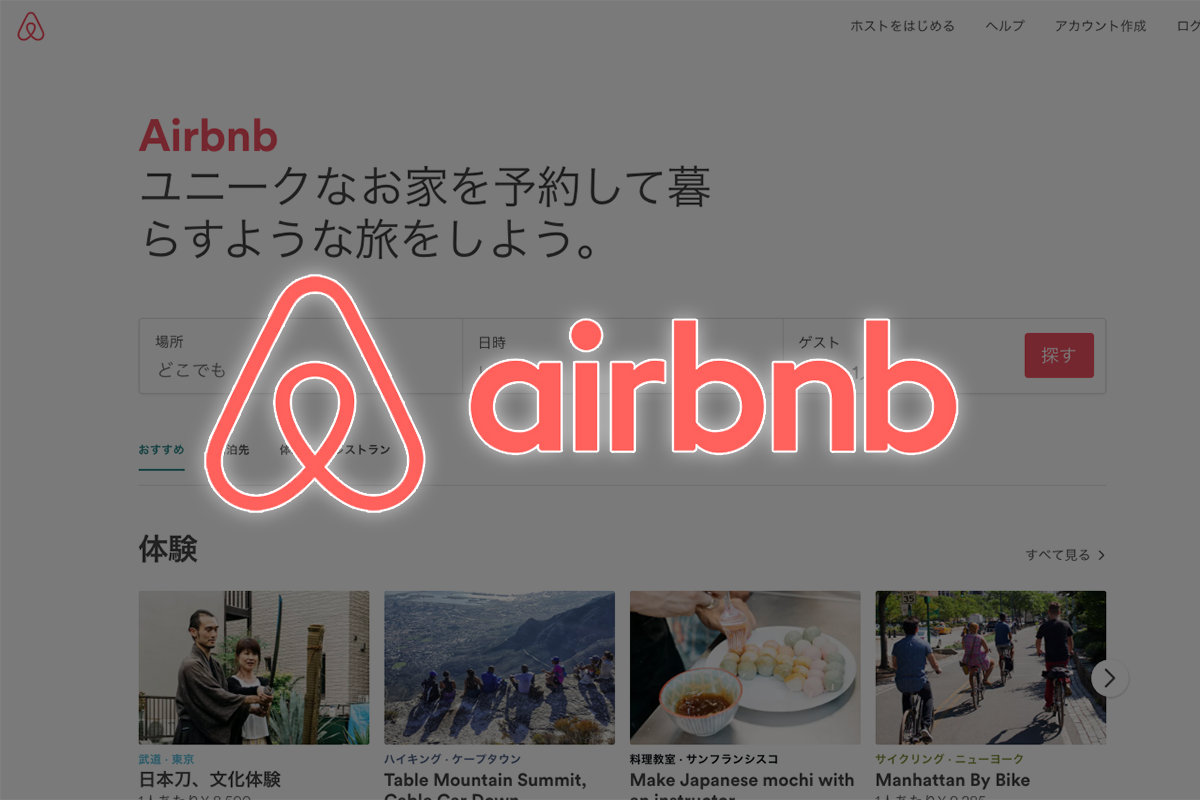This screenshot has height=800, width=1200.
Task: Open the 日本刀、文化体験 sword experience photo
Action: point(254,667)
